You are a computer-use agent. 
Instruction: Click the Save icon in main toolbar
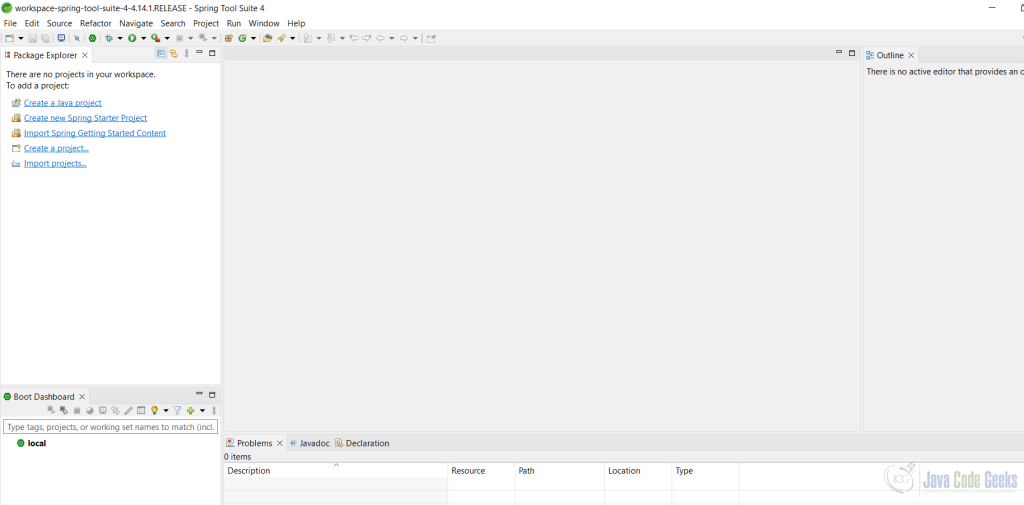pyautogui.click(x=33, y=38)
